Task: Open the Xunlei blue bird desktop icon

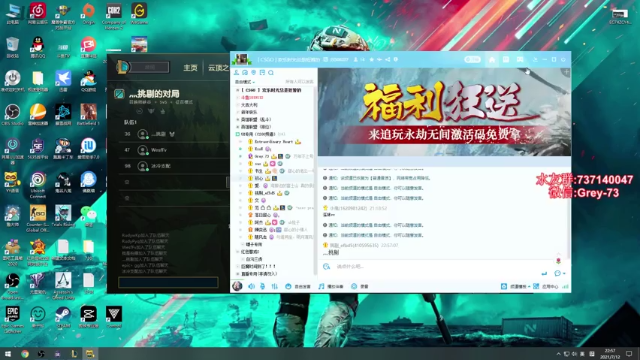Action: (63, 80)
